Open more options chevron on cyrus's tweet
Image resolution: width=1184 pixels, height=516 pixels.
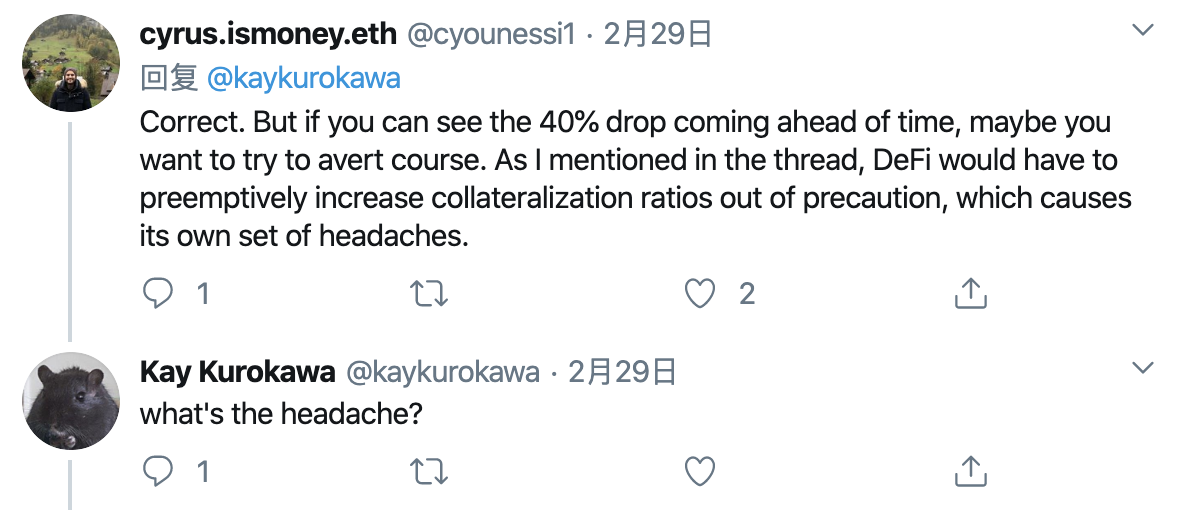pos(1144,30)
